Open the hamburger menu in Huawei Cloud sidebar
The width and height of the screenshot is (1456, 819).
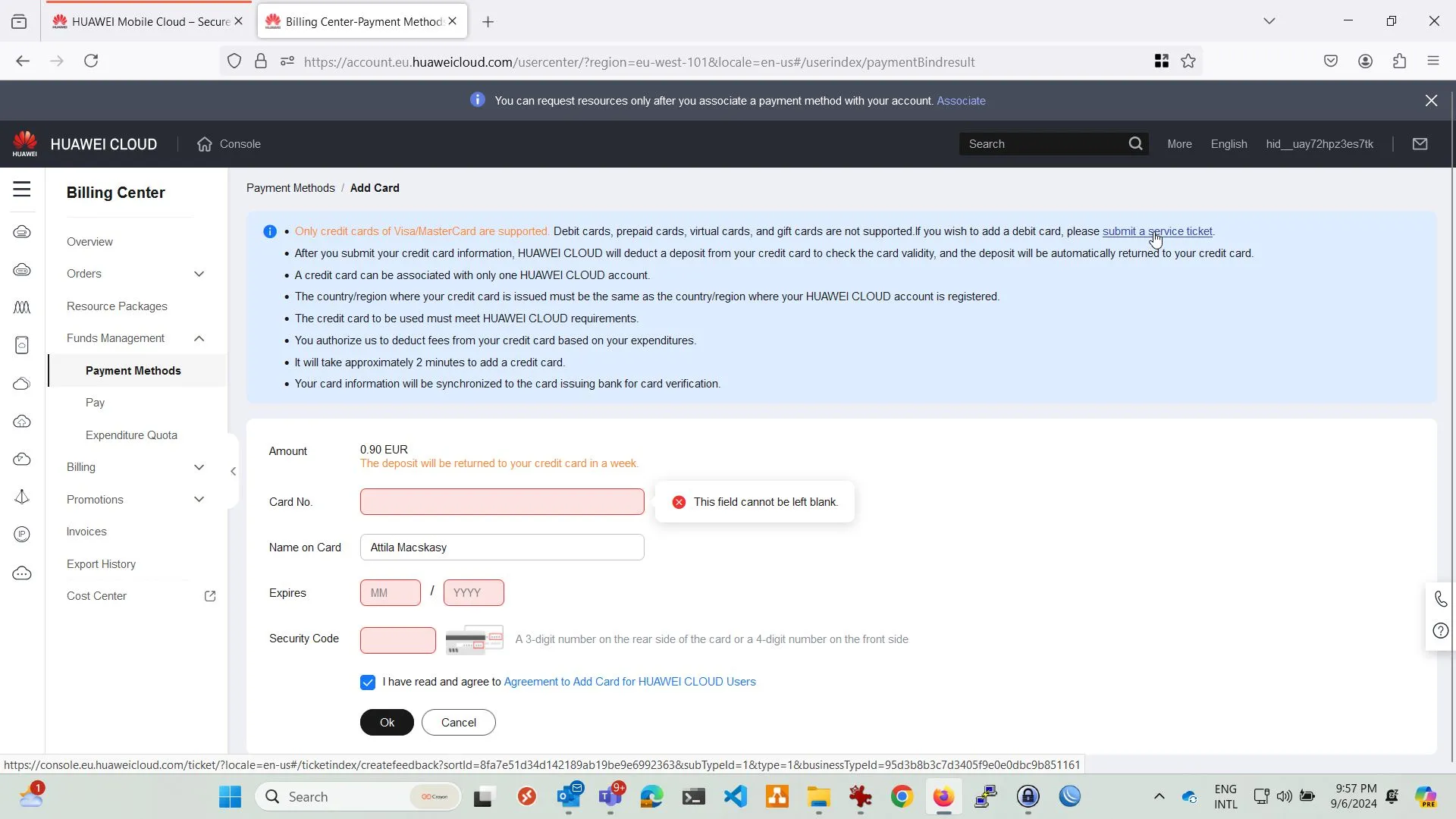point(22,189)
